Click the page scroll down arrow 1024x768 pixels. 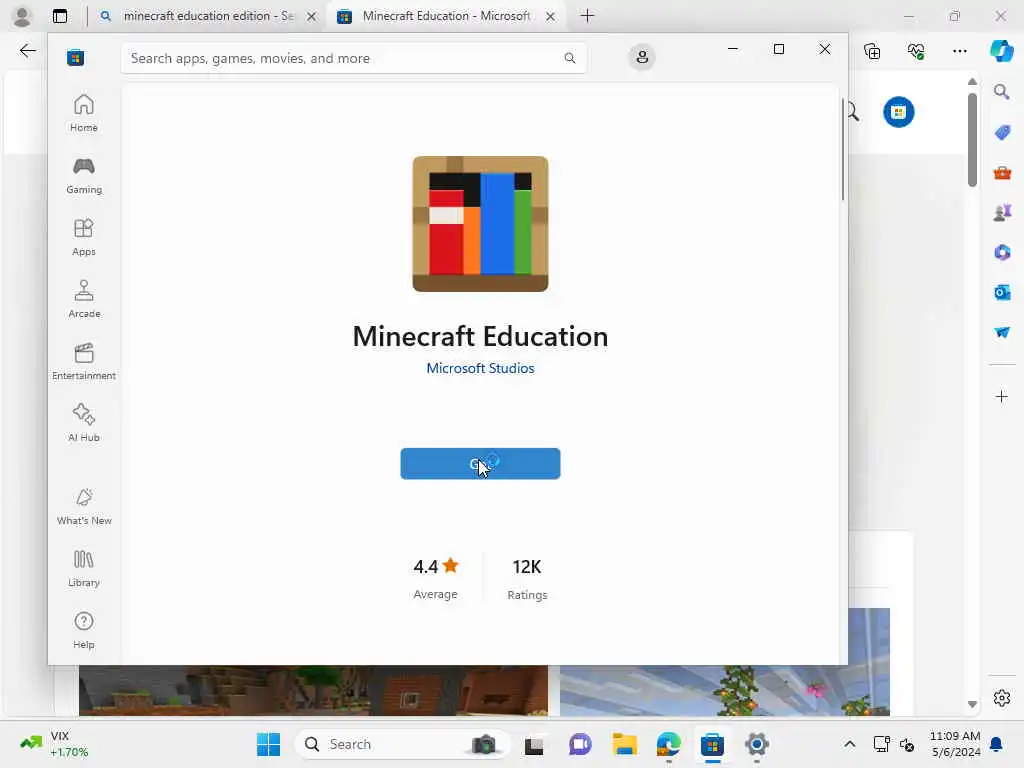[972, 704]
